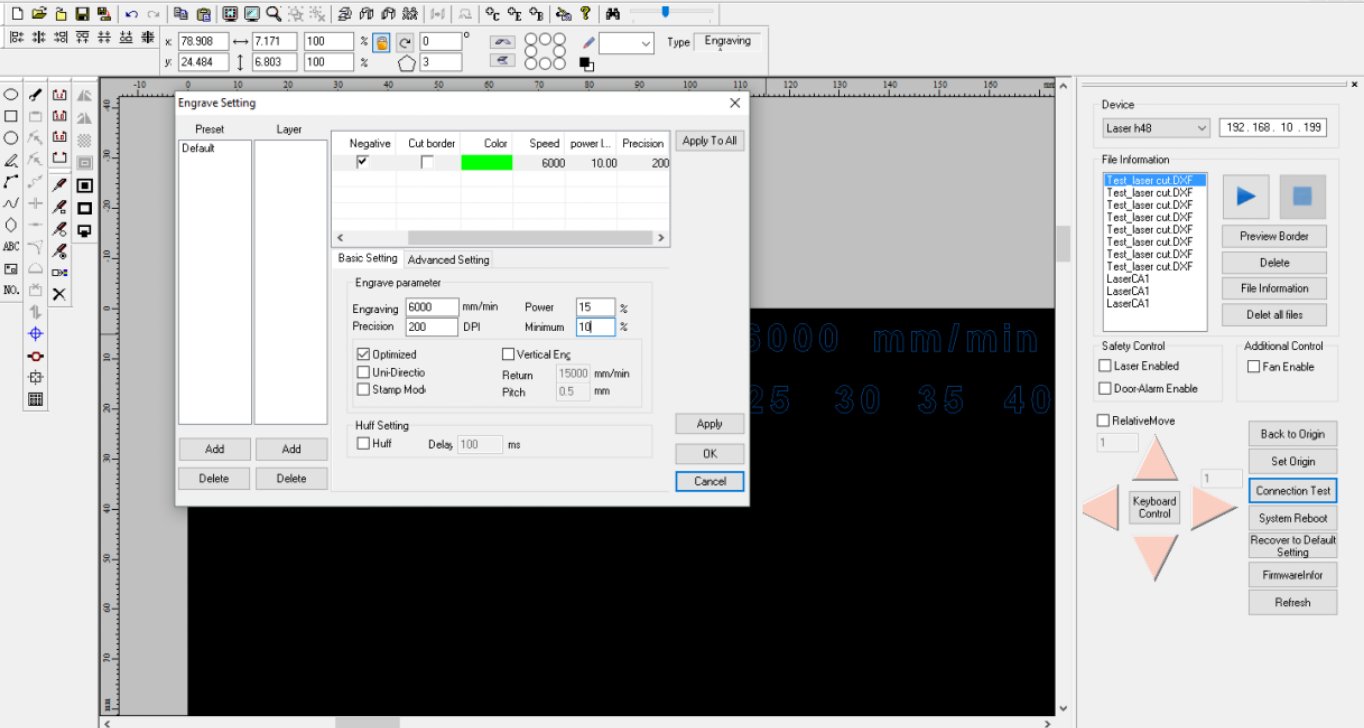The height and width of the screenshot is (728, 1364).
Task: Check the Vertical Engrave checkbox
Action: (x=508, y=354)
